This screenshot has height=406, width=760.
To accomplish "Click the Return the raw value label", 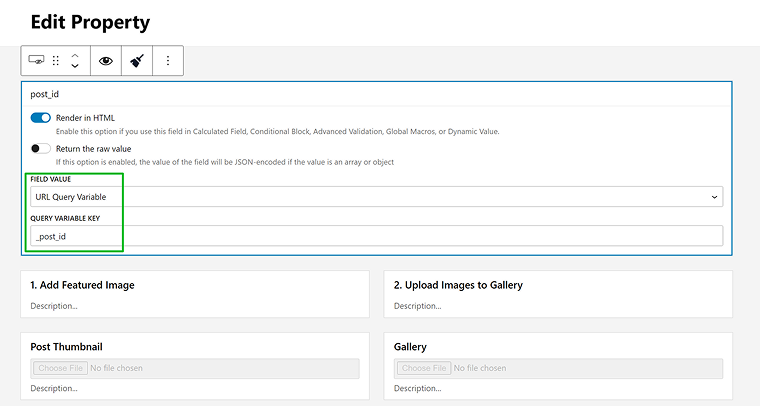I will click(x=94, y=149).
